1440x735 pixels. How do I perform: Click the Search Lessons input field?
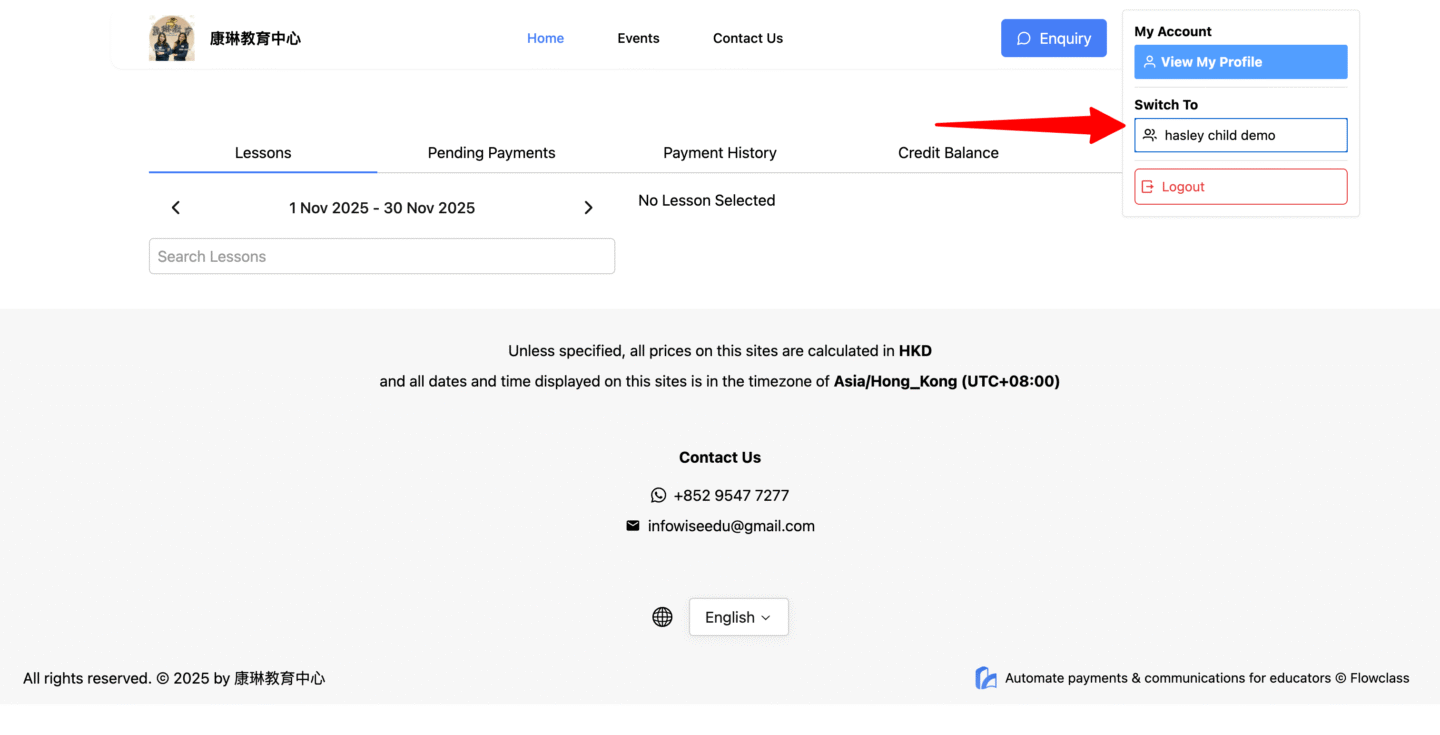point(382,256)
